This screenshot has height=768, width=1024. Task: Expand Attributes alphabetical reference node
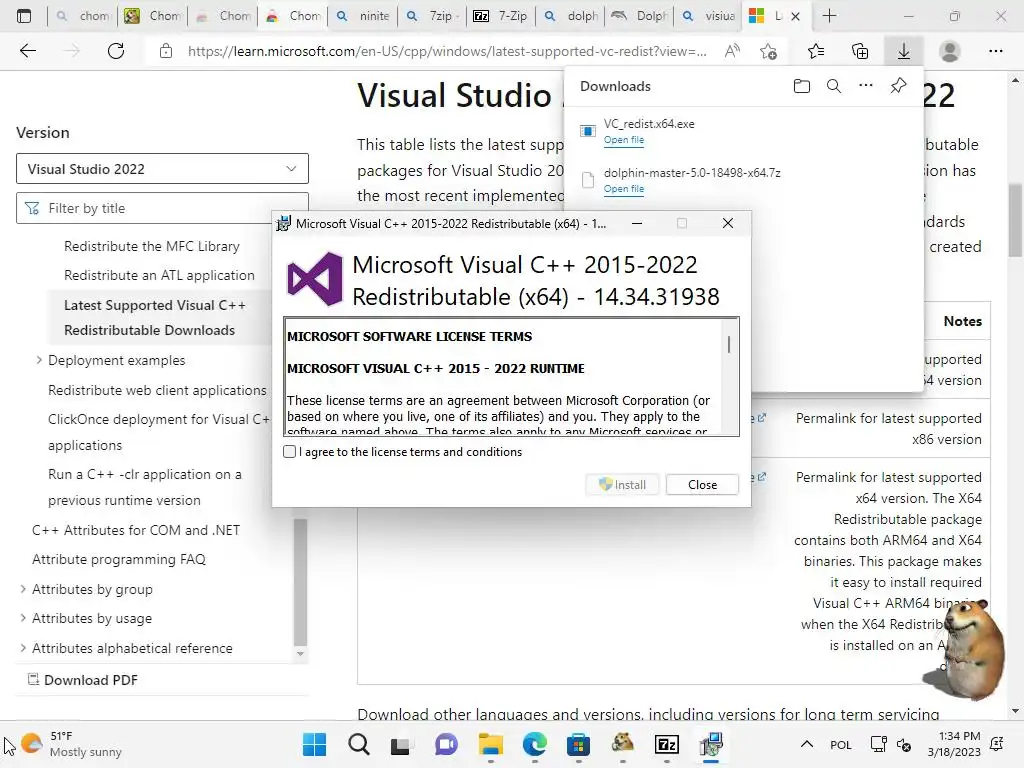coord(23,648)
